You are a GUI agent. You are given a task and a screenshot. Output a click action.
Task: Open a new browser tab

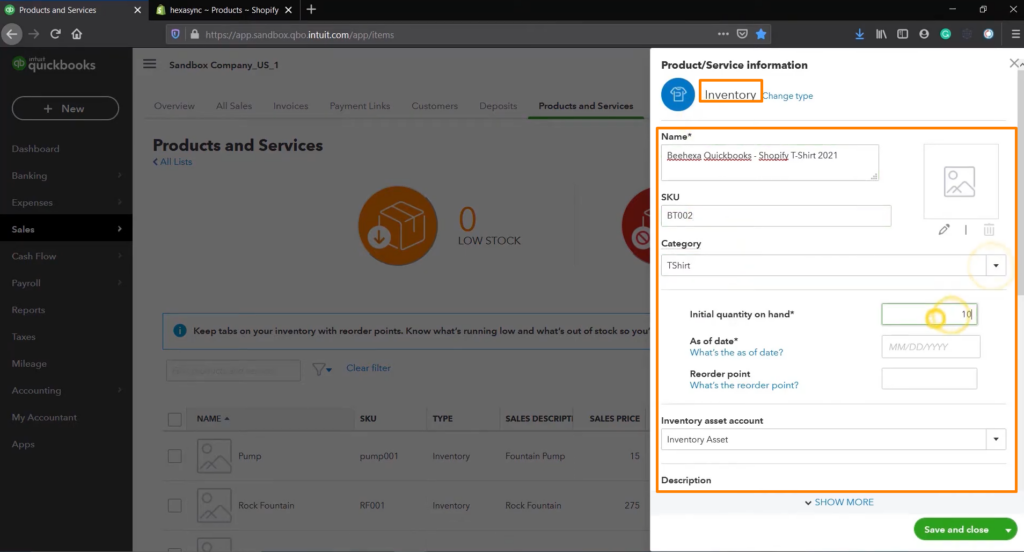312,9
